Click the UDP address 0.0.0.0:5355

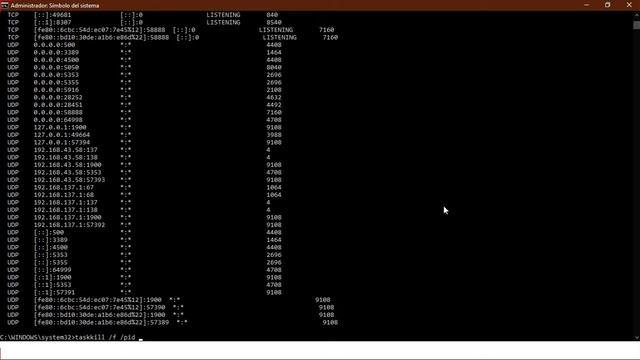tap(56, 82)
